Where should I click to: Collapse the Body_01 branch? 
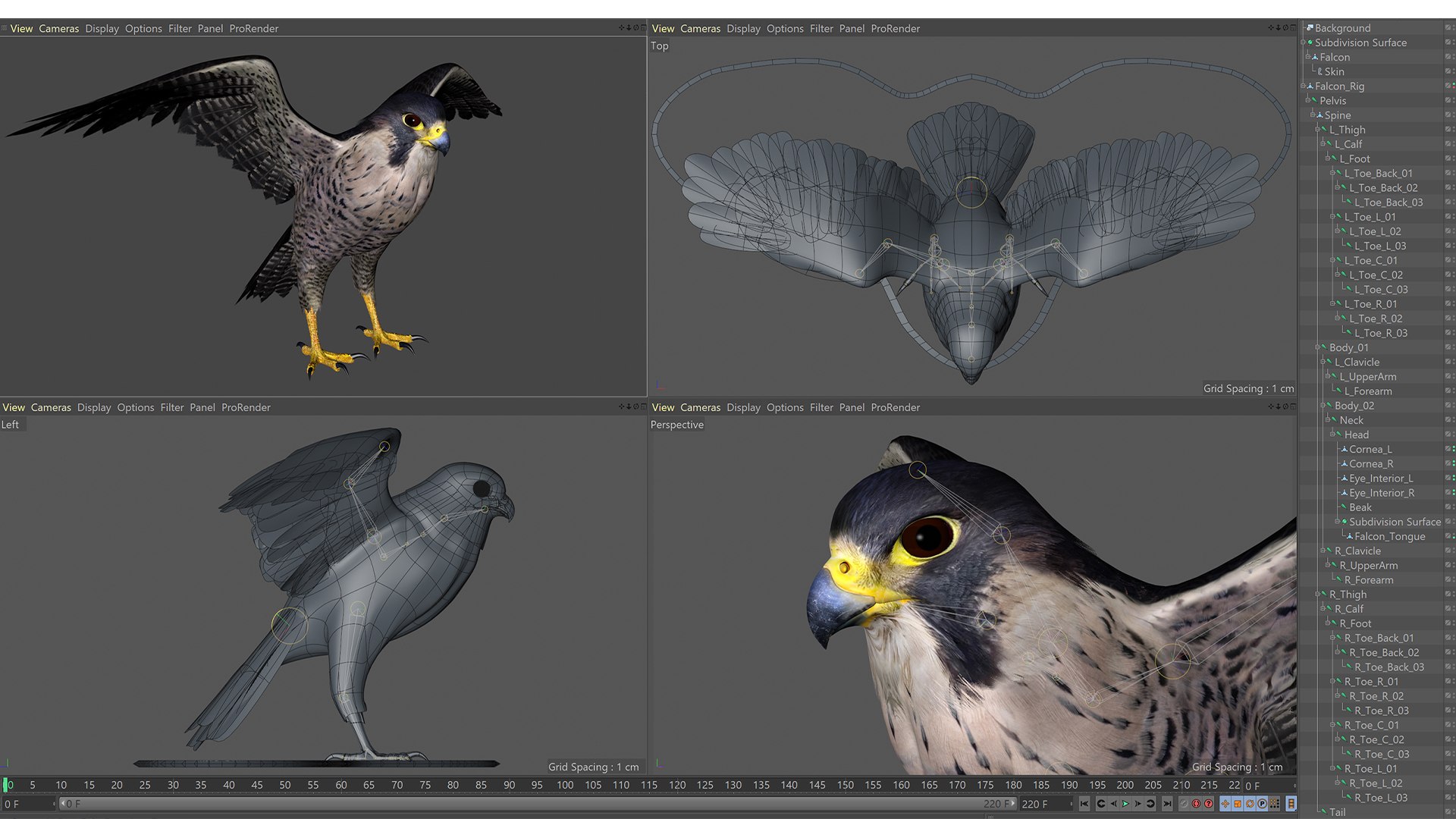[1317, 347]
